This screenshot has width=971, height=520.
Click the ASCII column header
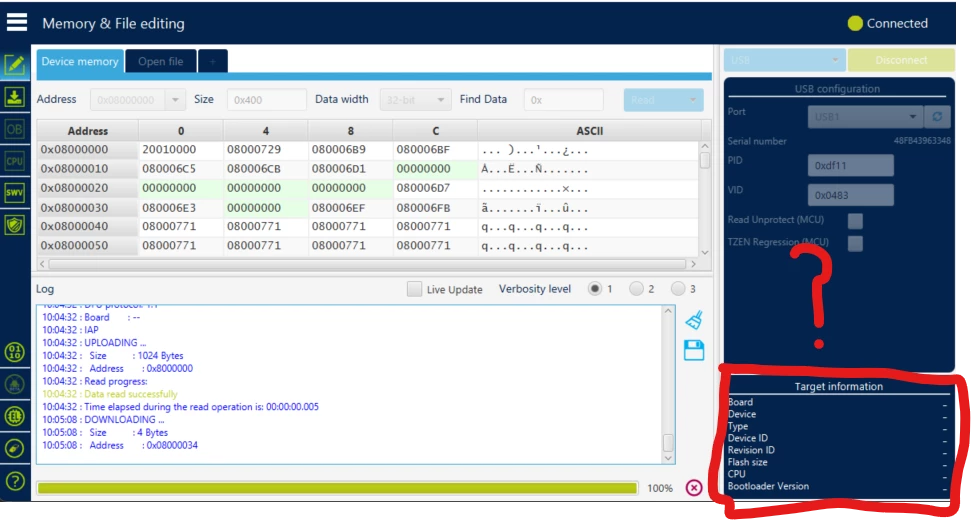coord(589,131)
